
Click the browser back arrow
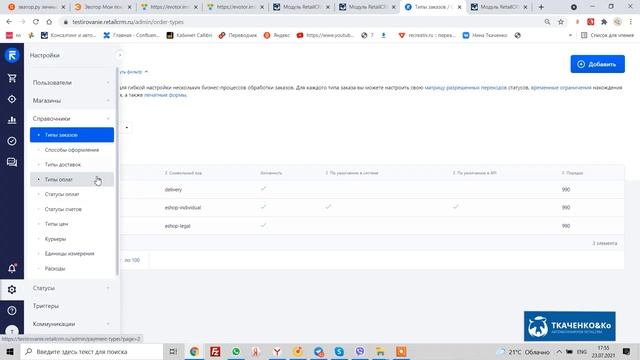point(9,22)
